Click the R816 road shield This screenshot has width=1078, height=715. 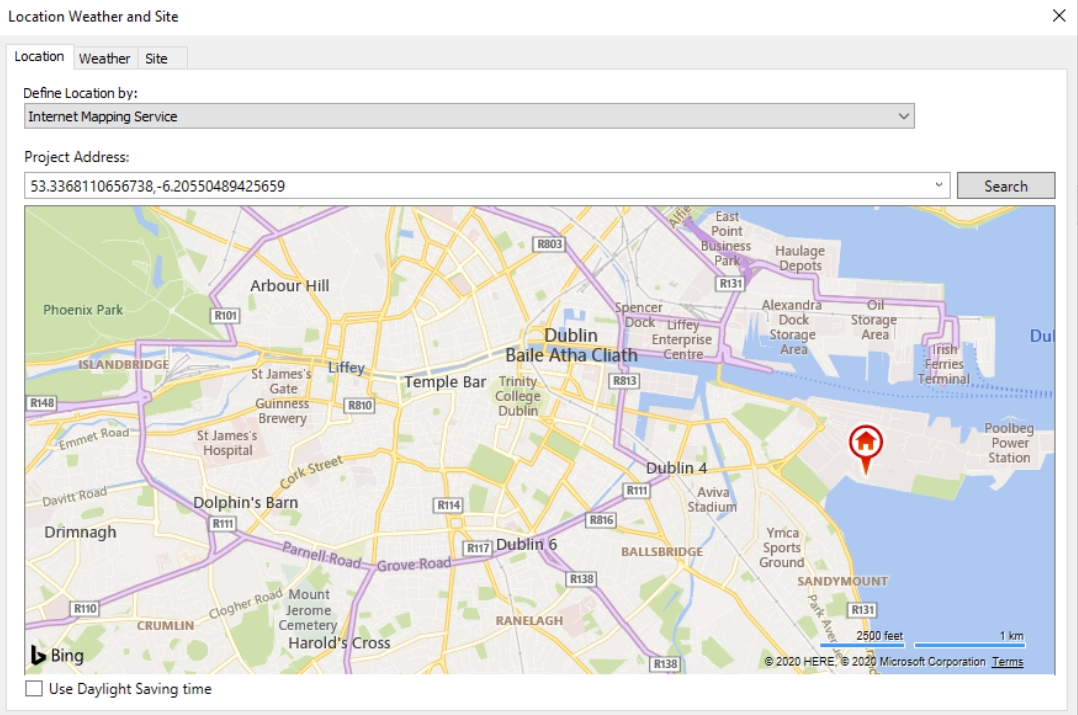(x=602, y=520)
